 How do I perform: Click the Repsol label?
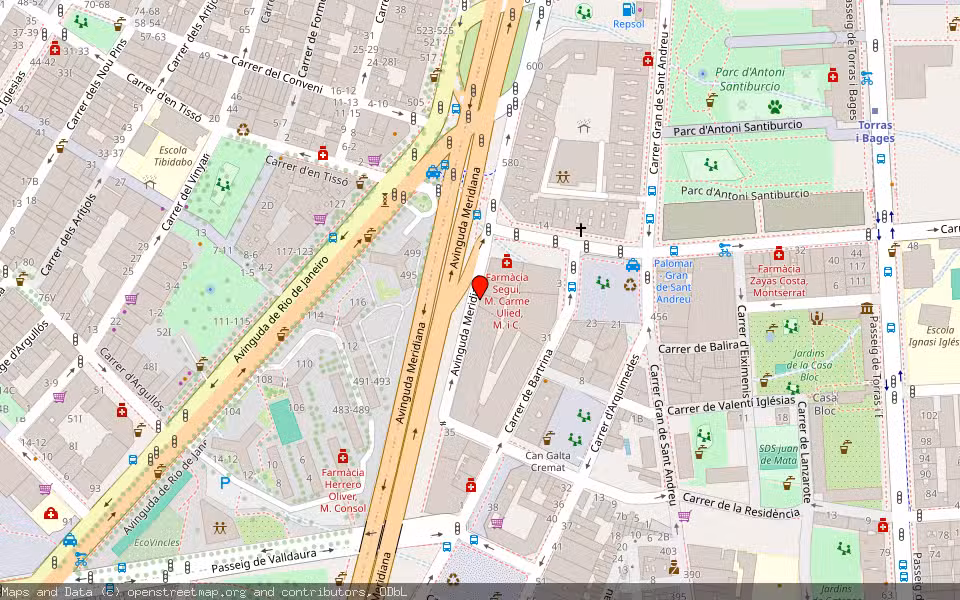point(629,24)
